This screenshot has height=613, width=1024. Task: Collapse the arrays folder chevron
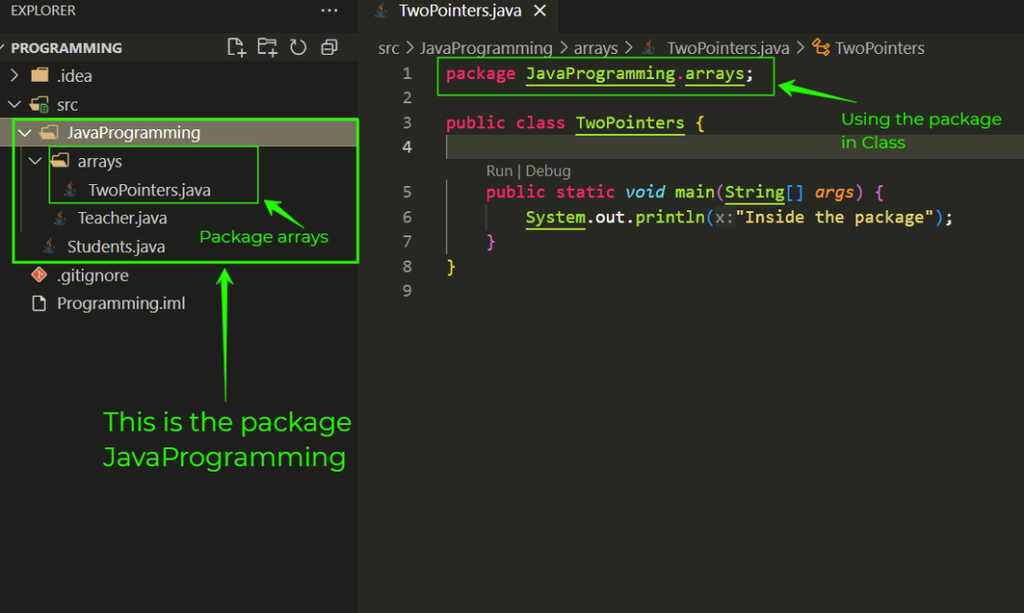click(35, 161)
